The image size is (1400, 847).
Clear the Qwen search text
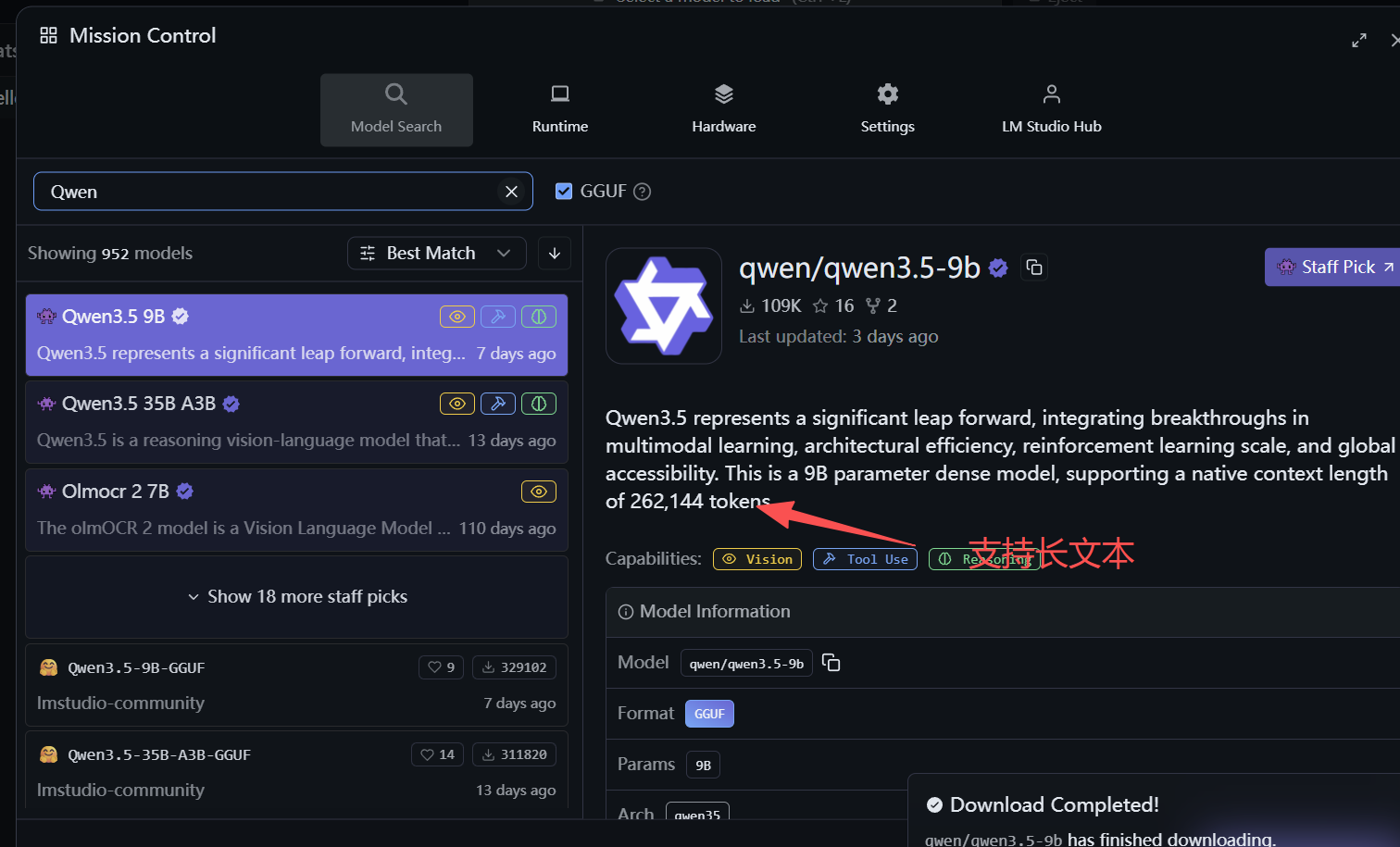coord(511,192)
